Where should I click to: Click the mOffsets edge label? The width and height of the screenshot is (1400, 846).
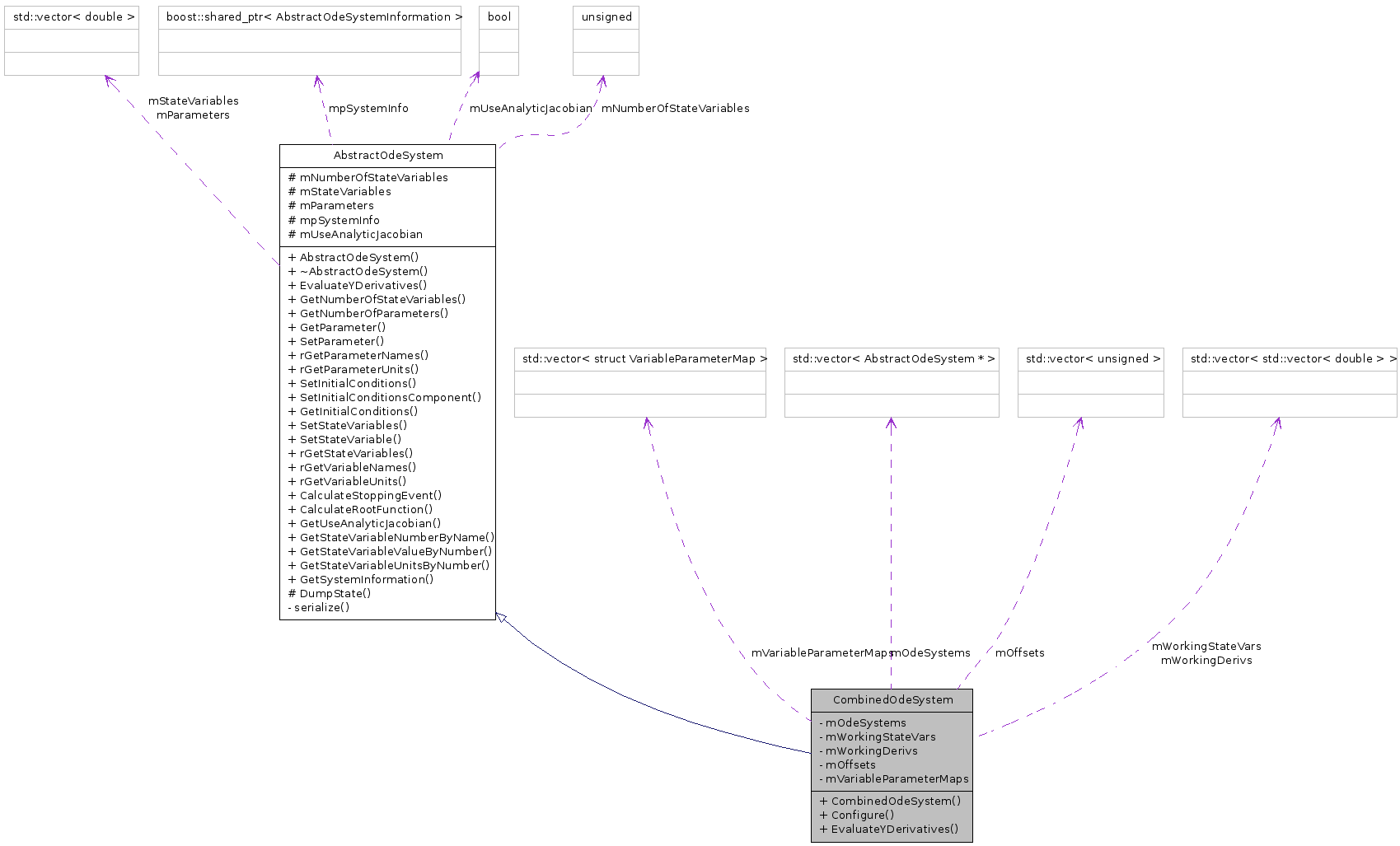[x=1020, y=653]
